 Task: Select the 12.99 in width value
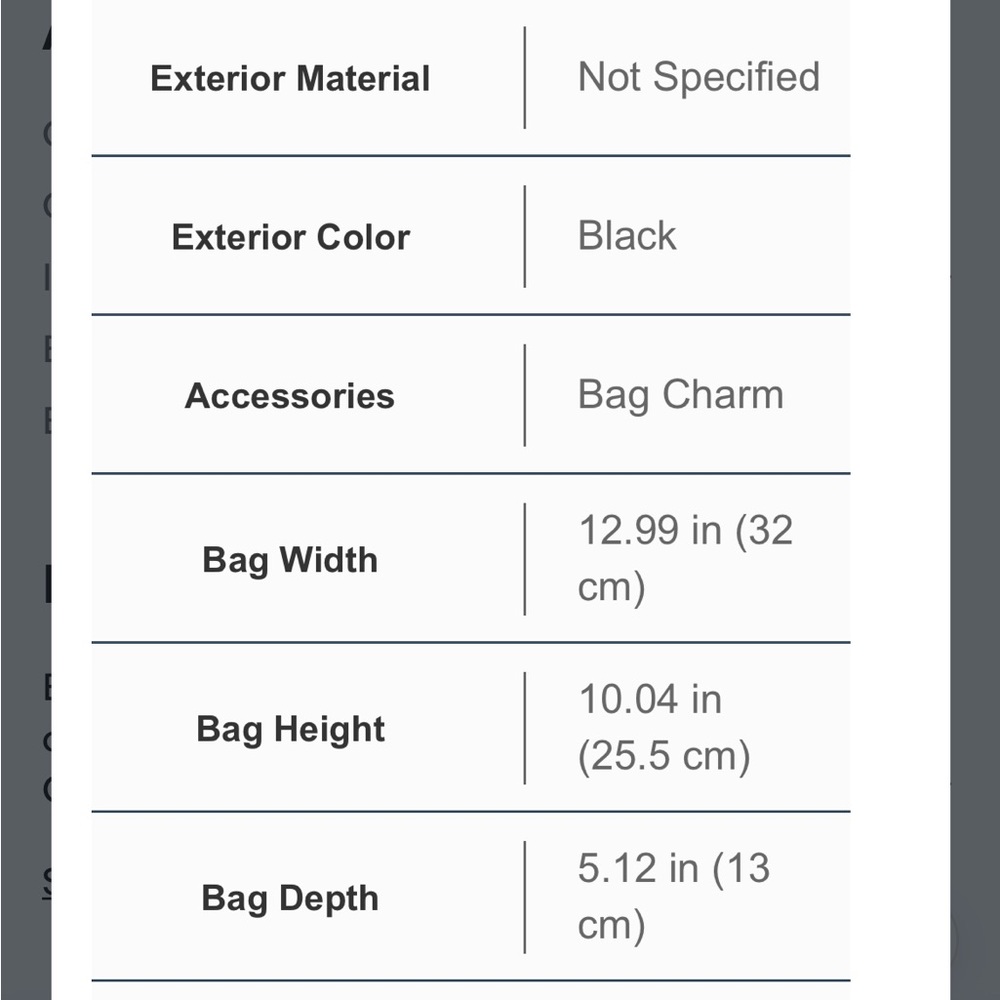click(x=685, y=558)
